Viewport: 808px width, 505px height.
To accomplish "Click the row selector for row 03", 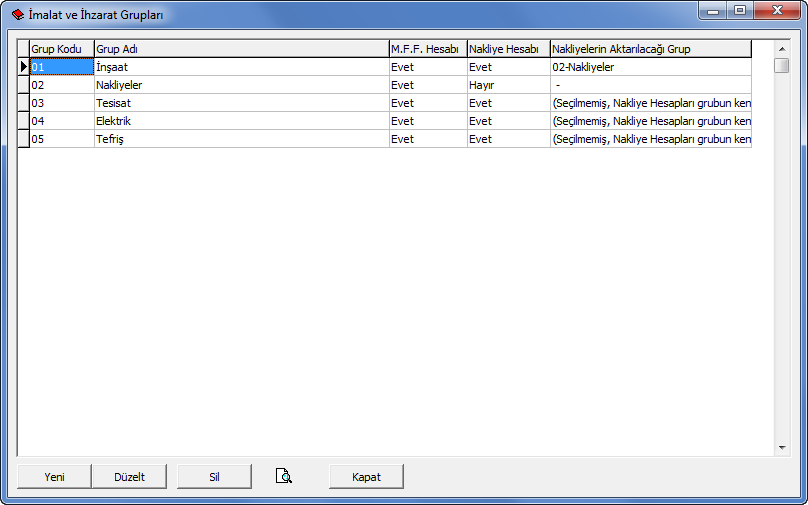I will 23,103.
